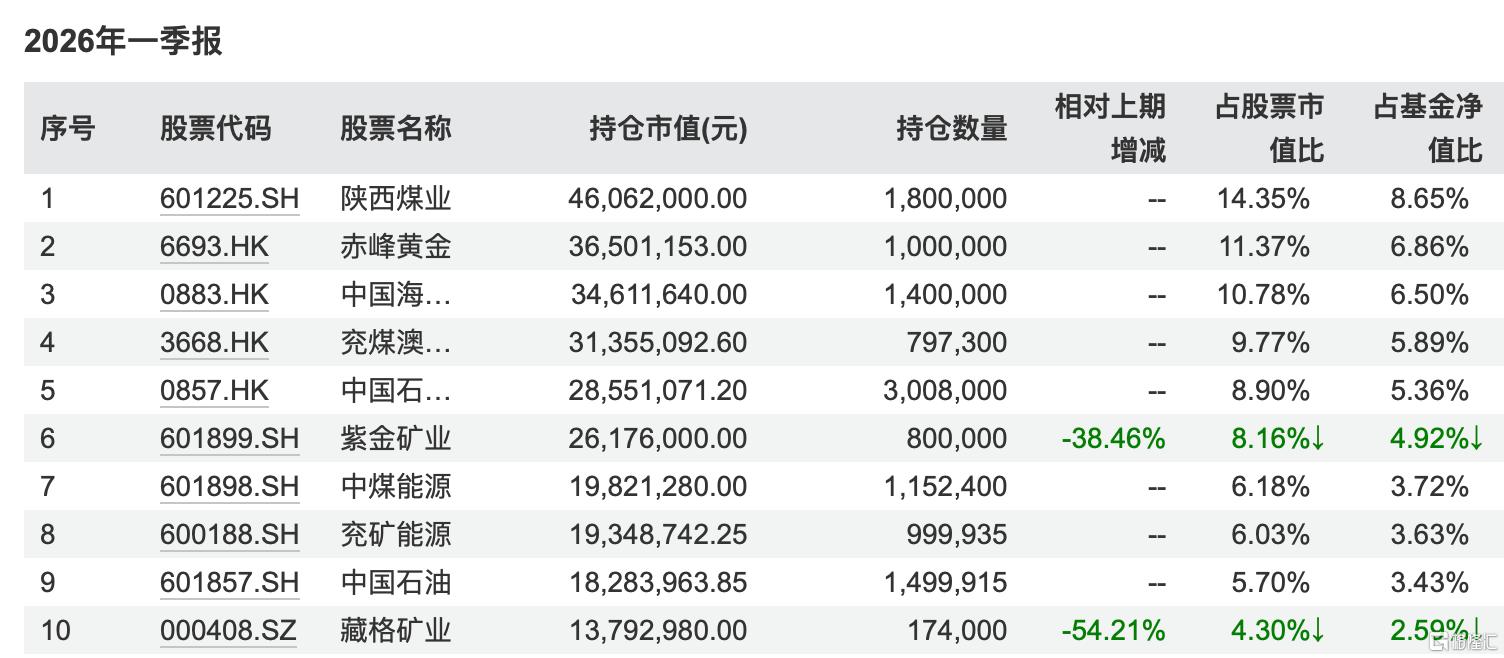Screen dimensions: 1504x658
Task: Click the 持仓数量 column header
Action: [x=951, y=128]
